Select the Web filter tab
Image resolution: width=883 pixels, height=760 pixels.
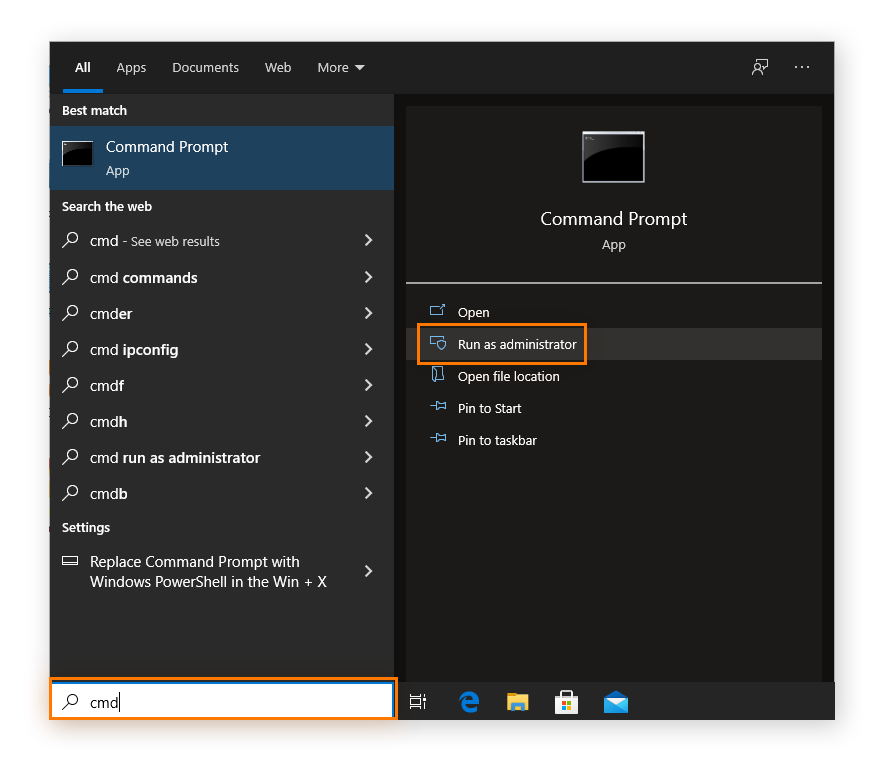278,68
